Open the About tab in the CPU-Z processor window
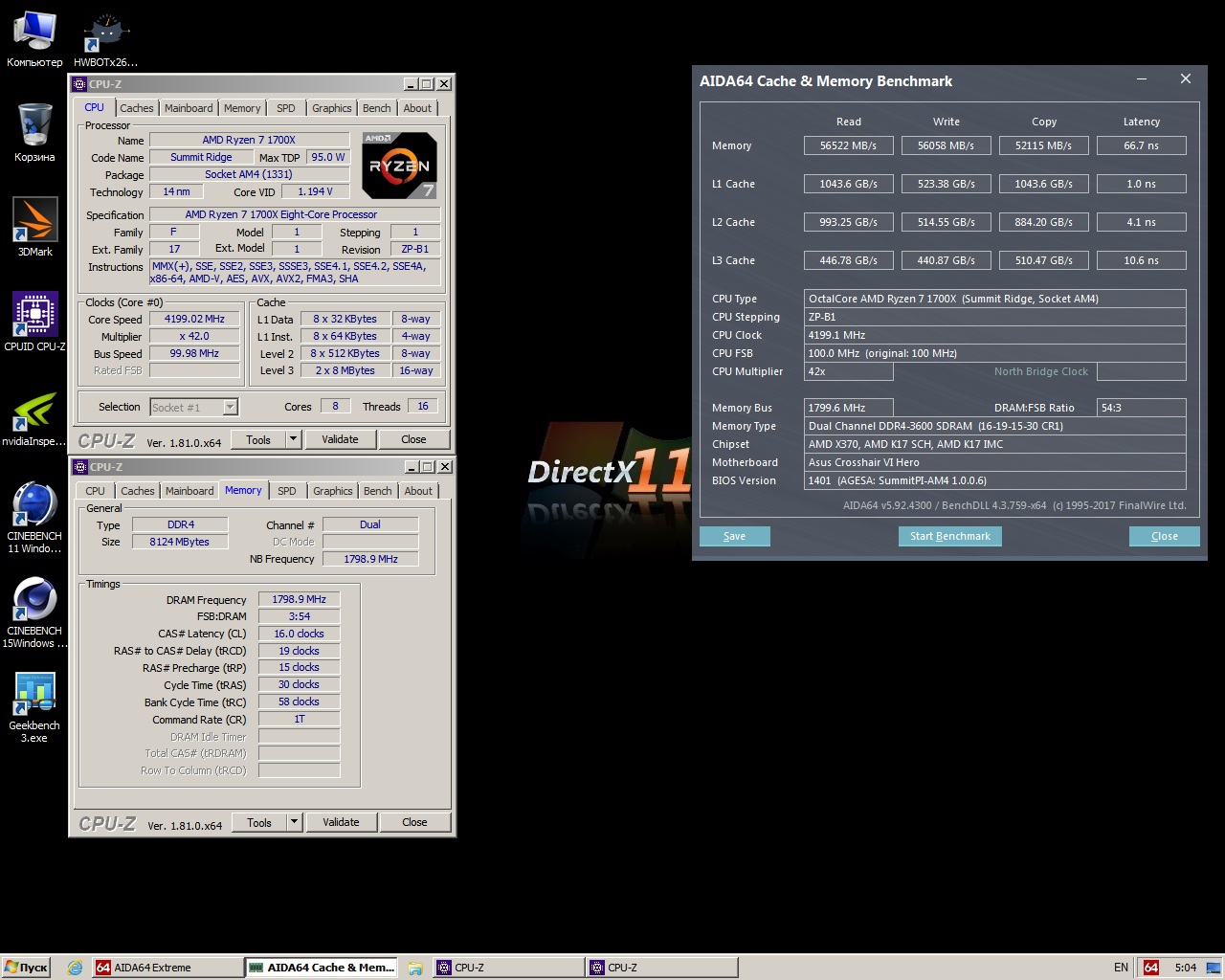The image size is (1225, 980). coord(417,108)
